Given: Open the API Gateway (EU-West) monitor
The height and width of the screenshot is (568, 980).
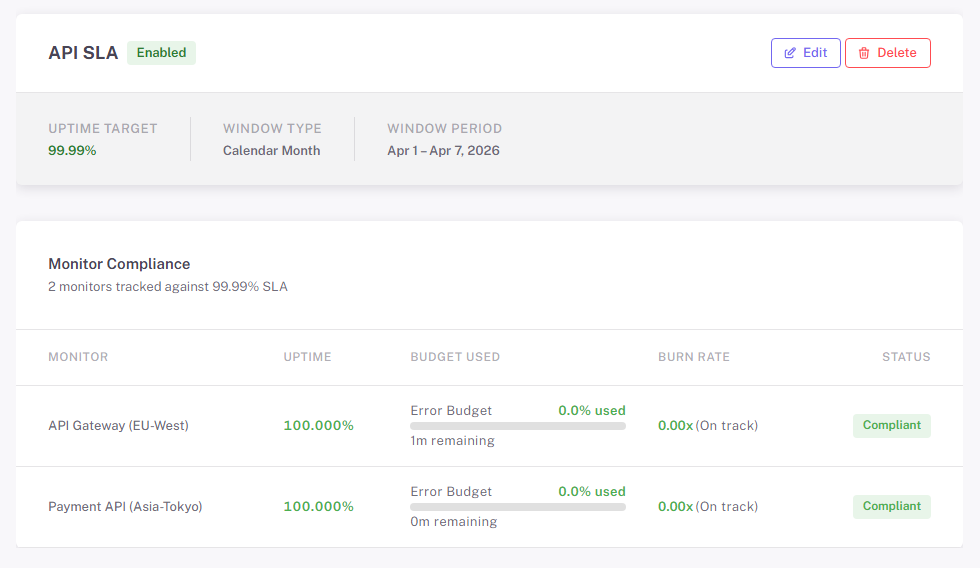Looking at the screenshot, I should [118, 426].
